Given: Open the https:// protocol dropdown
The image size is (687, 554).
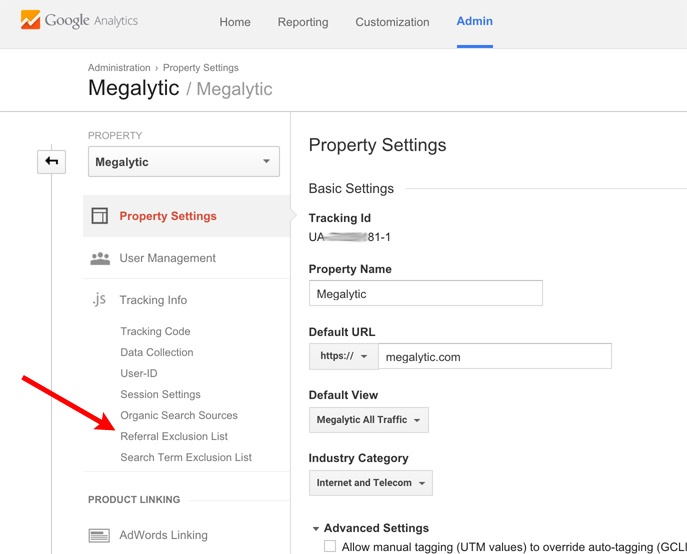Looking at the screenshot, I should 343,357.
